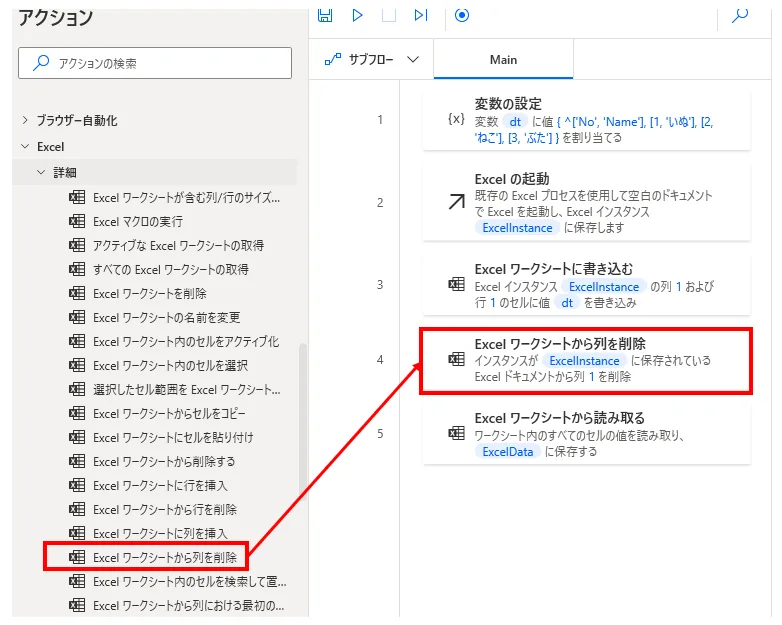The height and width of the screenshot is (625, 782).
Task: Click the magnifier search icon at top right
Action: (x=740, y=15)
